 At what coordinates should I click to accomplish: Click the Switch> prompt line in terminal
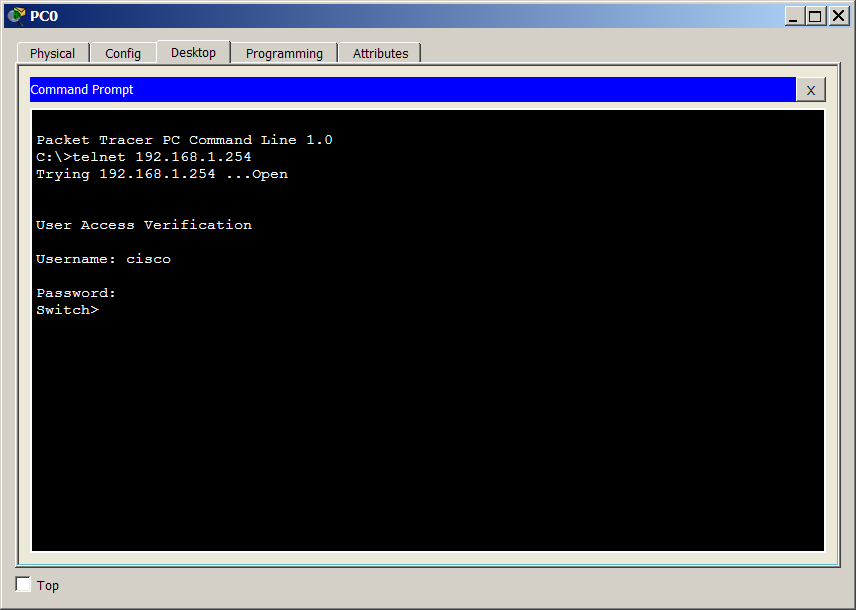[68, 310]
